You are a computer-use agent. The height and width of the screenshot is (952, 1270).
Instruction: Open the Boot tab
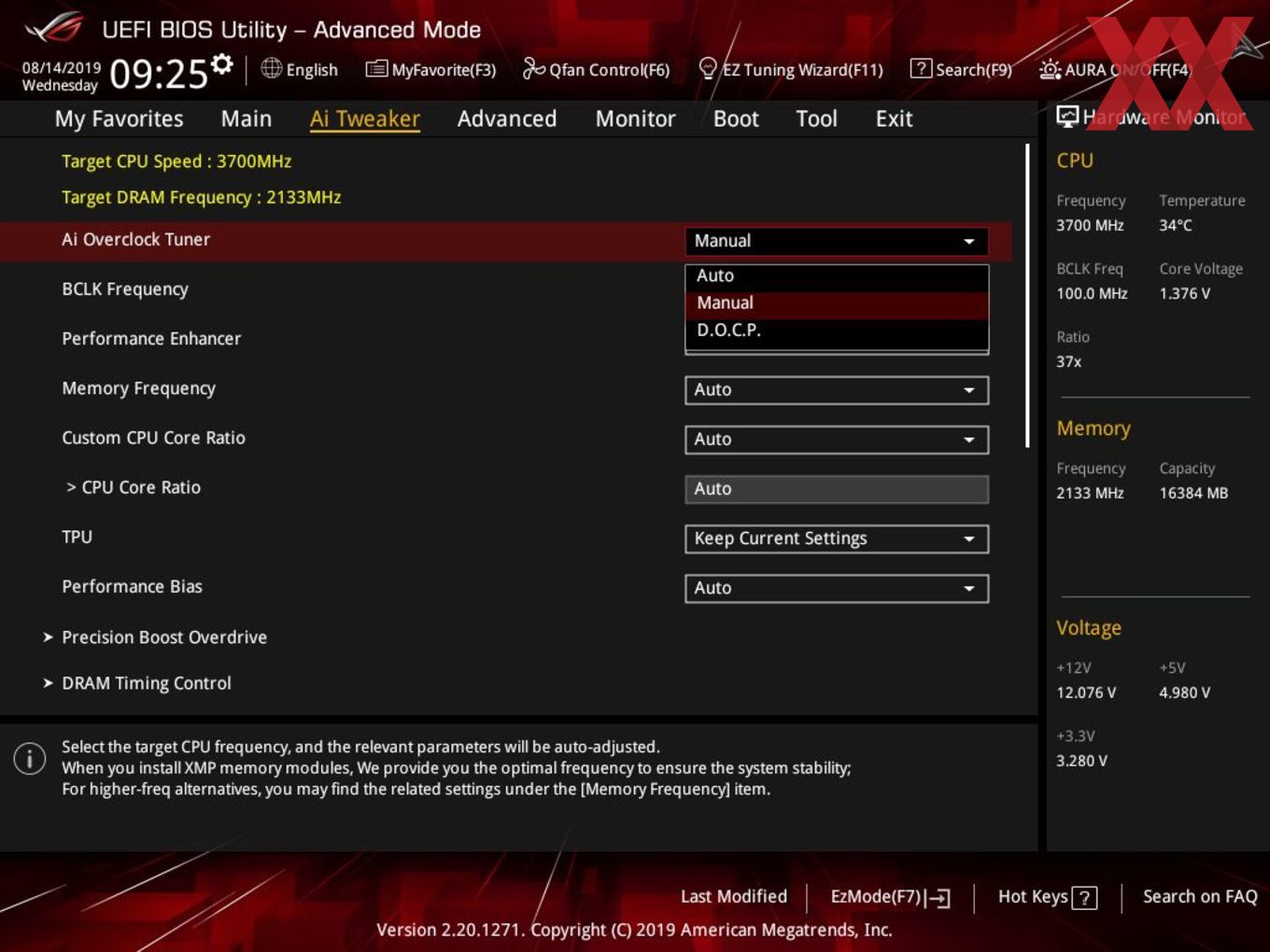[736, 119]
